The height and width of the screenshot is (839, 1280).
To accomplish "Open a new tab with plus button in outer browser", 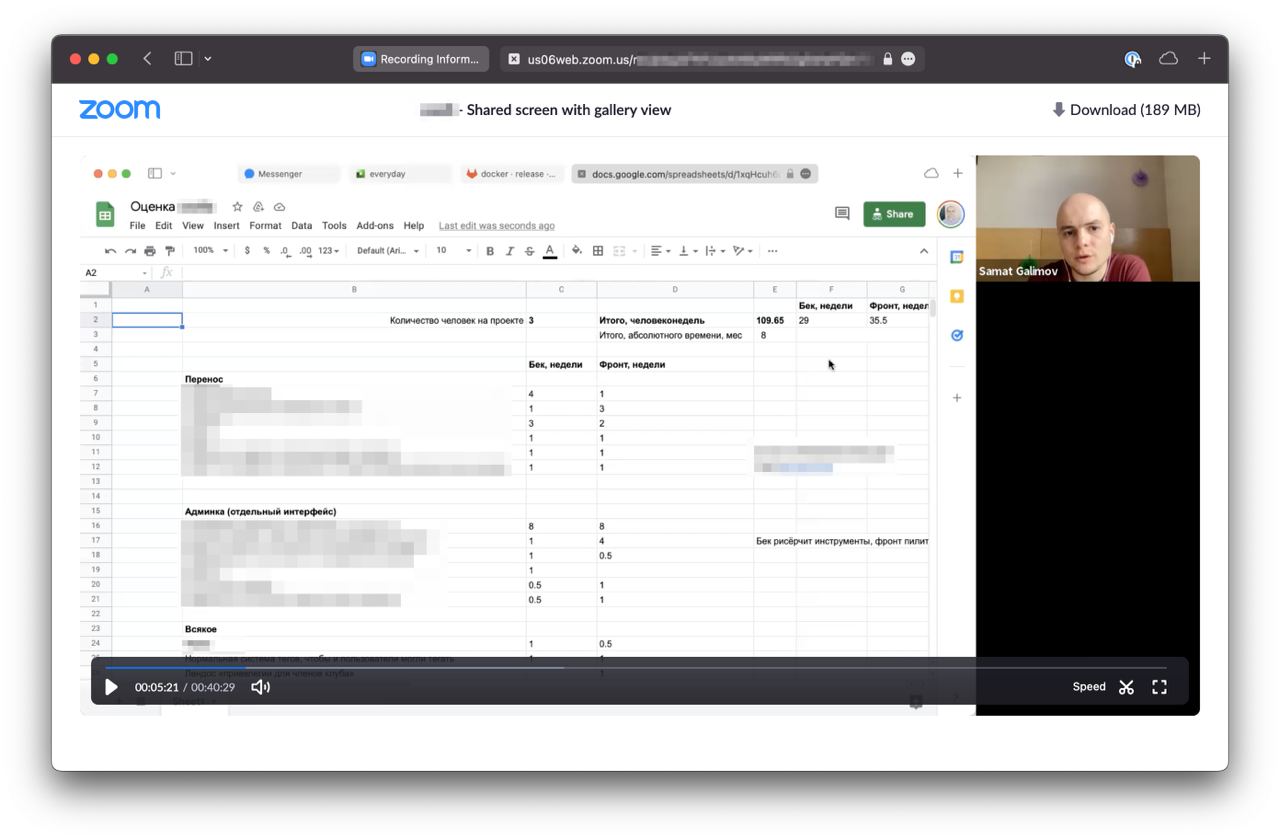I will pos(1204,59).
